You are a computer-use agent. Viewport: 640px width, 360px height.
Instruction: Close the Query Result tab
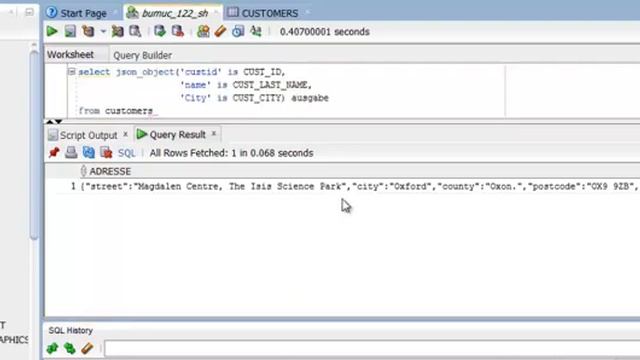point(213,133)
